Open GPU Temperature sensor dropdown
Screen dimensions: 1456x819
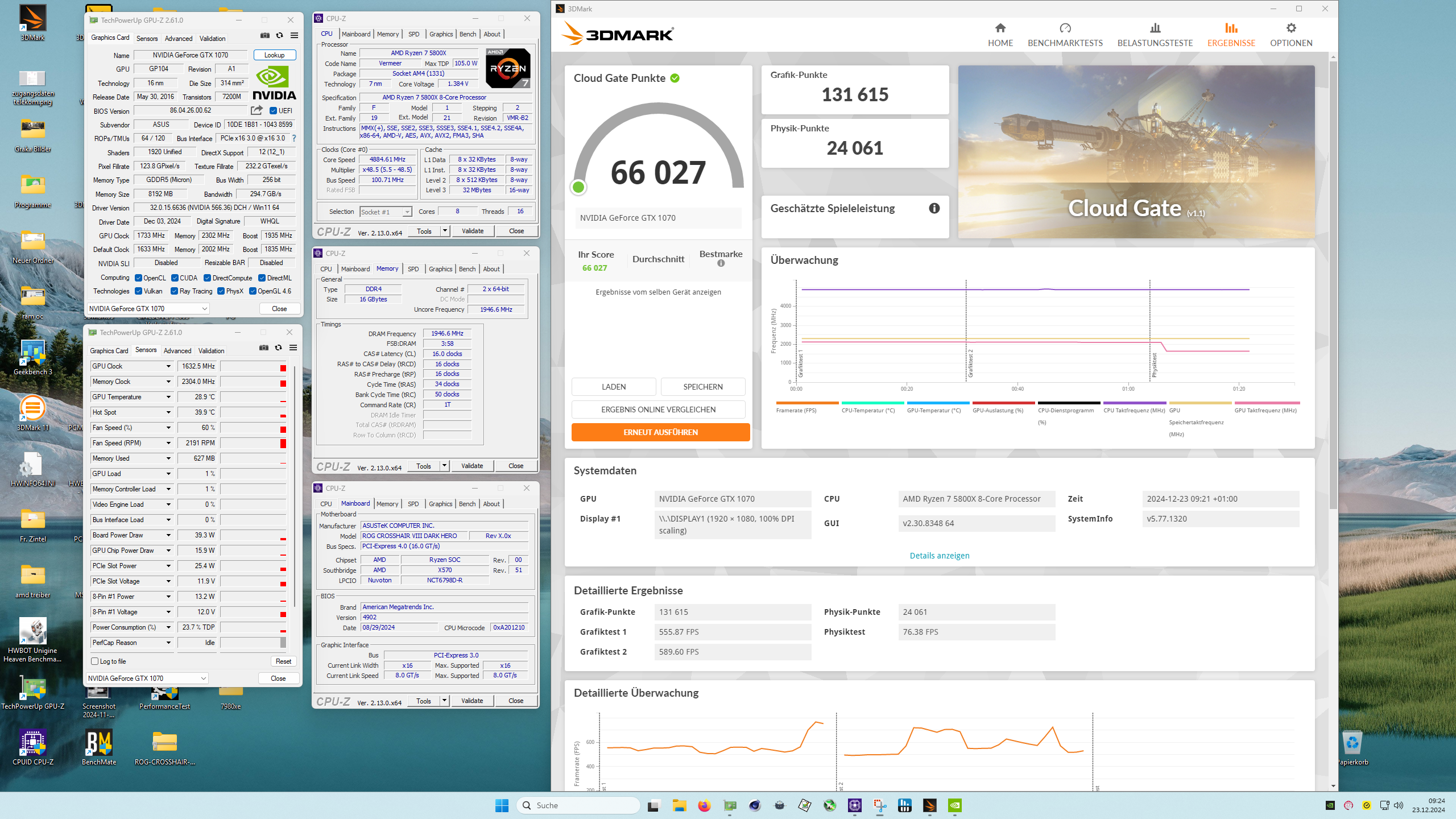click(x=168, y=397)
